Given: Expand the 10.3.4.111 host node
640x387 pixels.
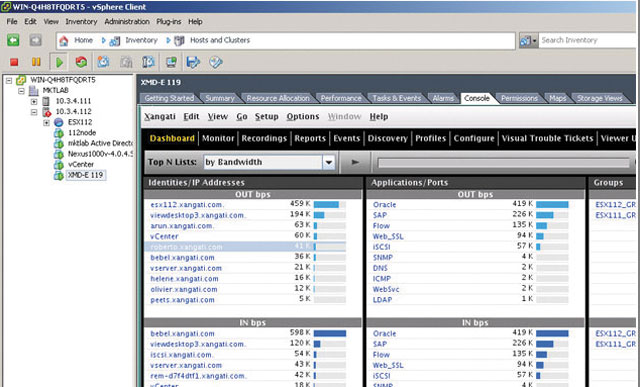Looking at the screenshot, I should pyautogui.click(x=34, y=101).
